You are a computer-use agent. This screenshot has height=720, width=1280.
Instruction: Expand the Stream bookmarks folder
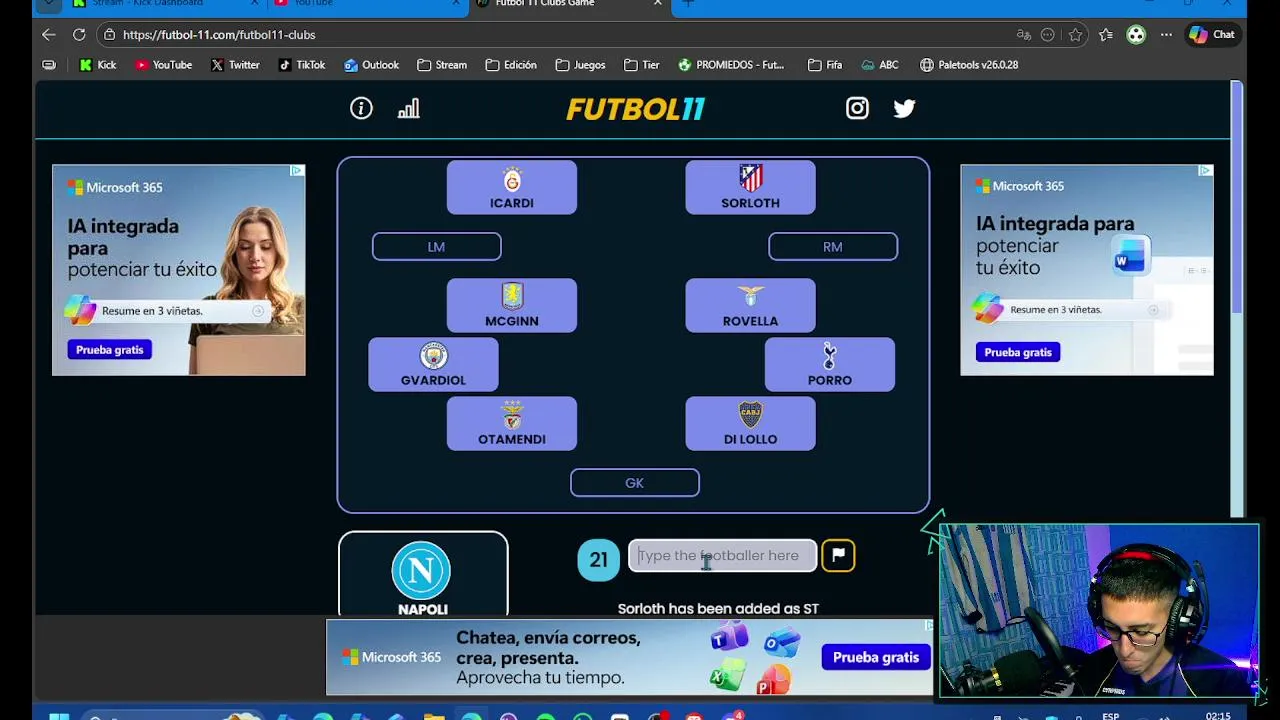pyautogui.click(x=442, y=65)
